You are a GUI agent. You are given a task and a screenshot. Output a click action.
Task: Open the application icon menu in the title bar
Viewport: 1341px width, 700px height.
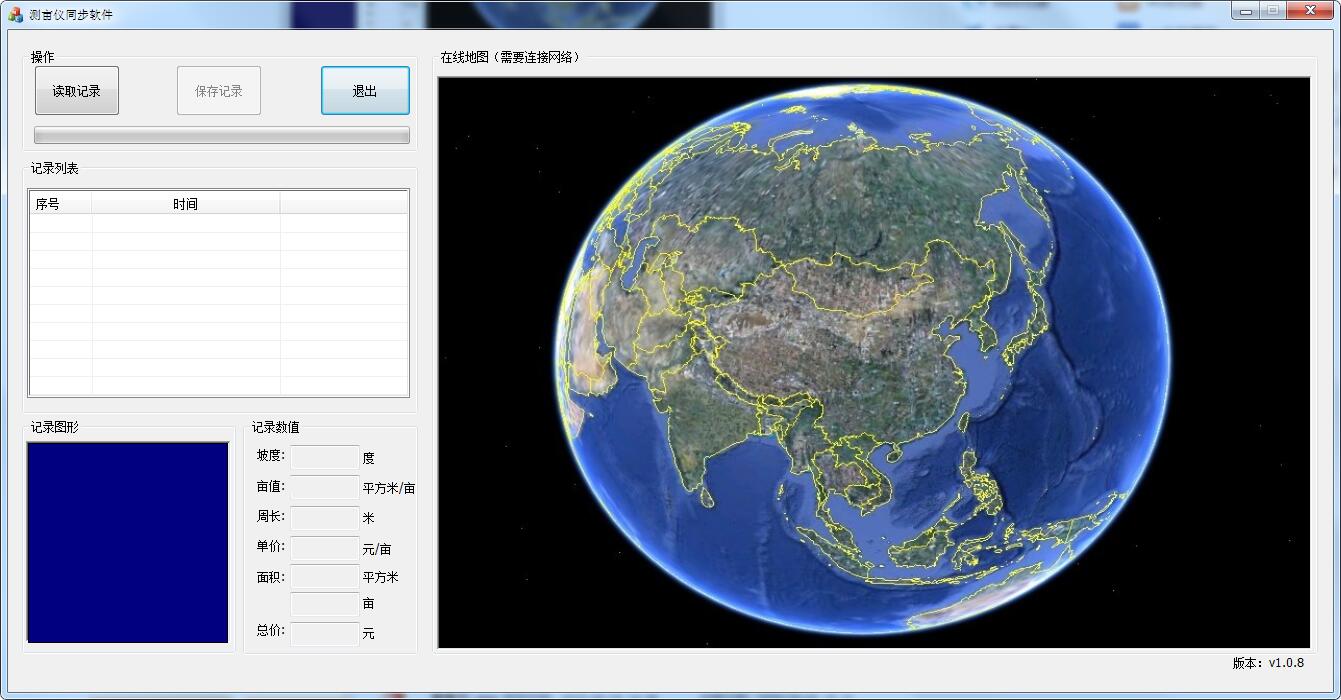tap(15, 14)
